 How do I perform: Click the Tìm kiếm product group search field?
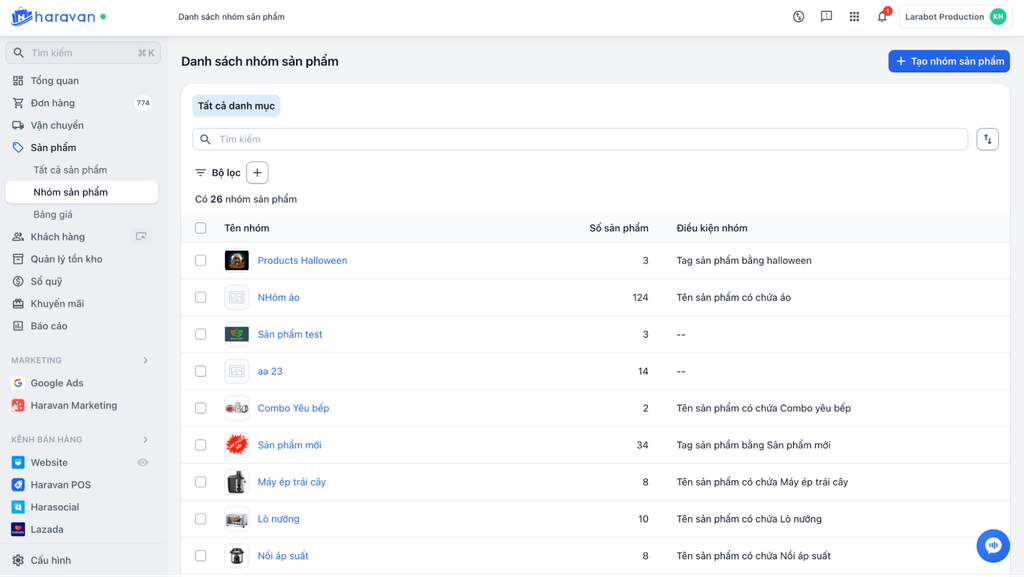580,140
